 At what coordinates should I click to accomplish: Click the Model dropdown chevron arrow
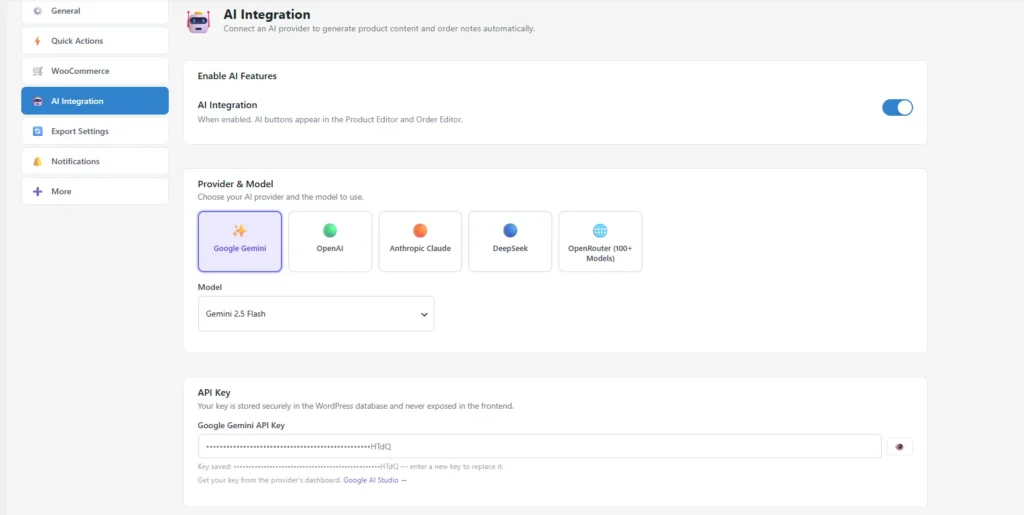click(424, 315)
